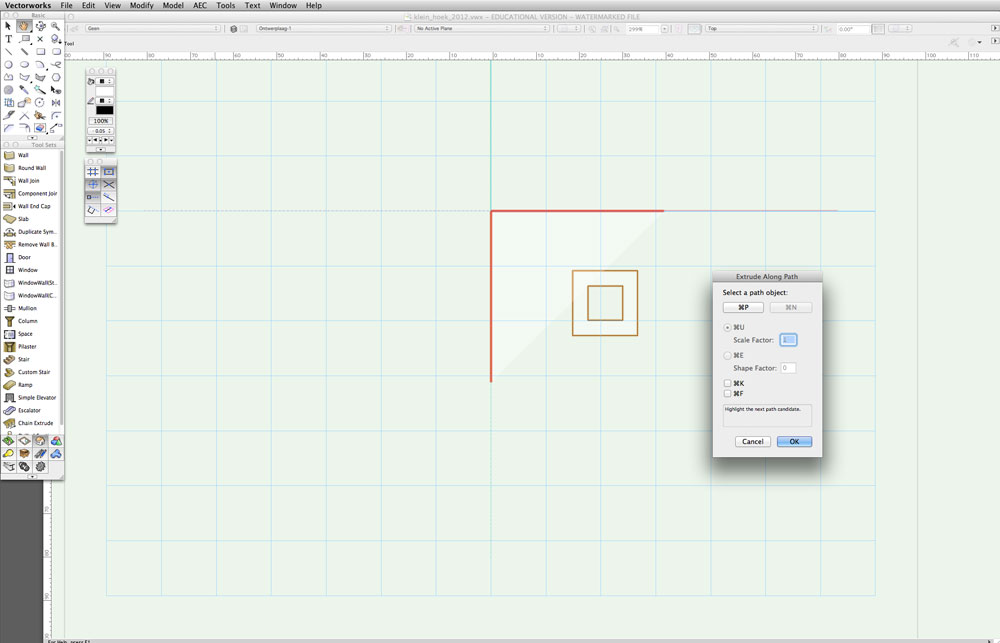
Task: Open pen style dropdown in Attributes palette
Action: click(105, 101)
